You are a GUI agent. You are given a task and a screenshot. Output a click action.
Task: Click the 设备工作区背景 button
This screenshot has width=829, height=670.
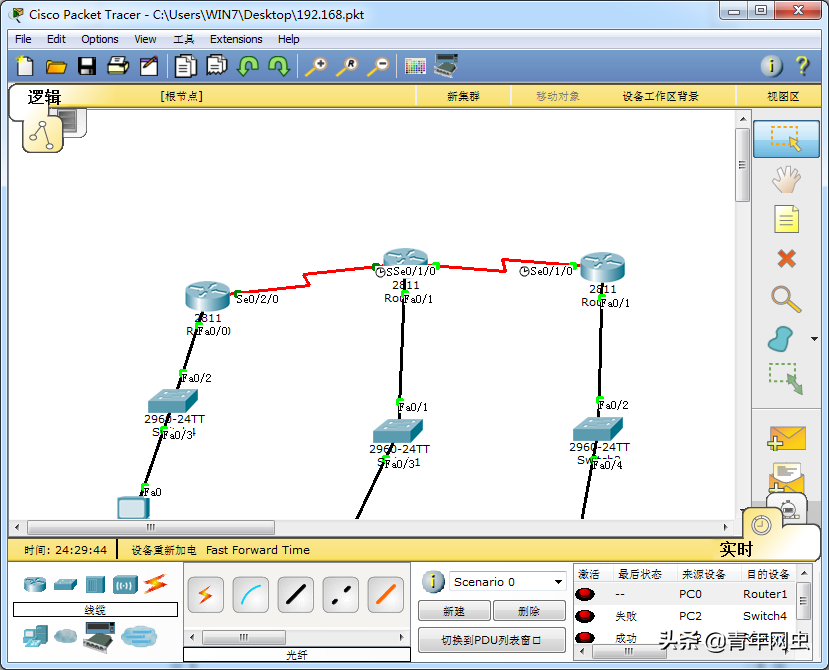tap(660, 96)
